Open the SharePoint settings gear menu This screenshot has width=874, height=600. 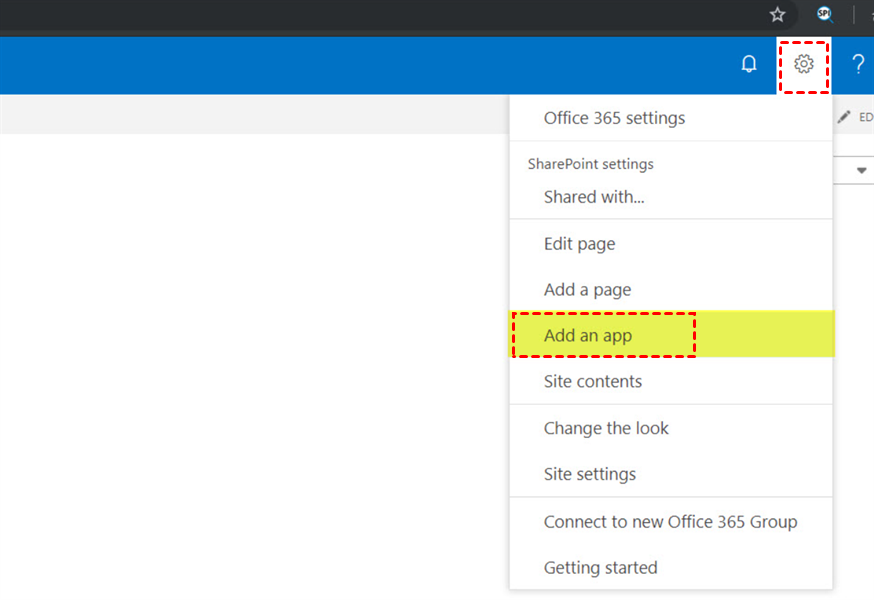tap(803, 65)
